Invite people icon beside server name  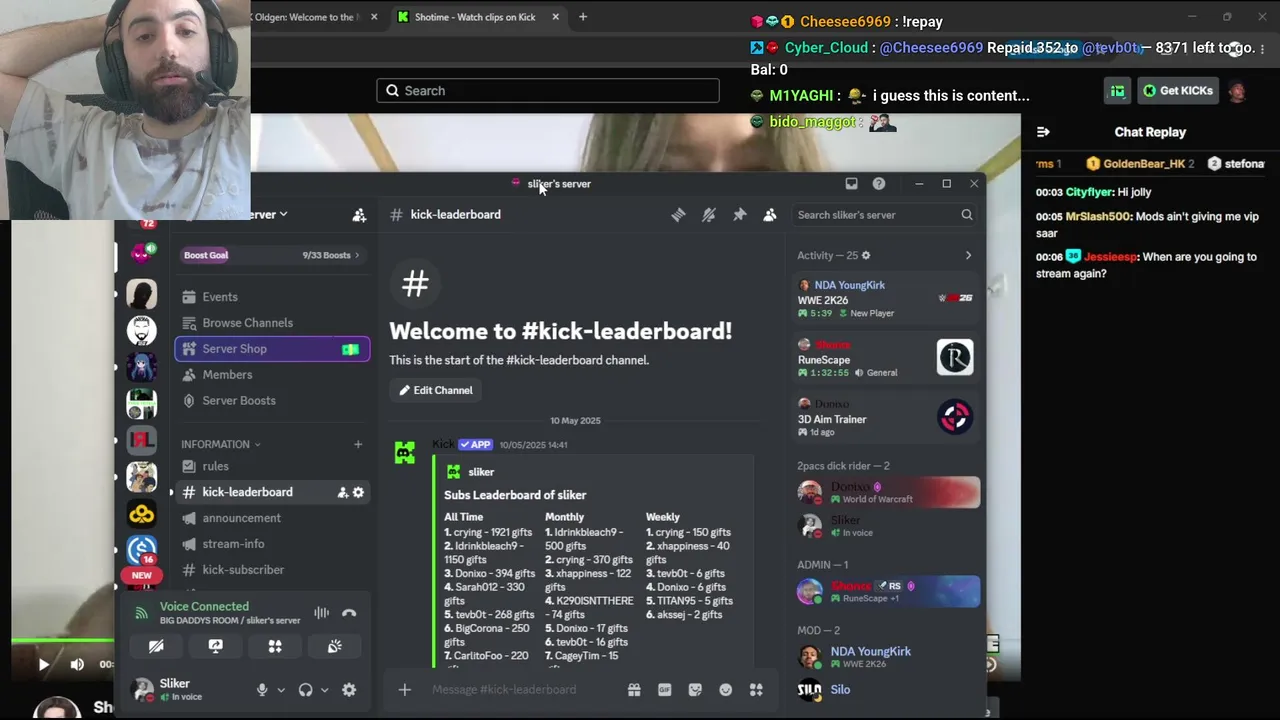point(359,215)
